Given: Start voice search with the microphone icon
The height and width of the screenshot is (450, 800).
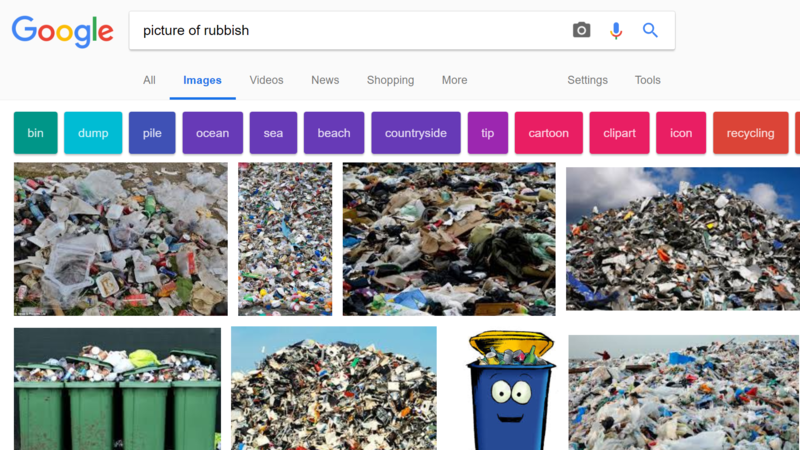Looking at the screenshot, I should click(x=616, y=31).
